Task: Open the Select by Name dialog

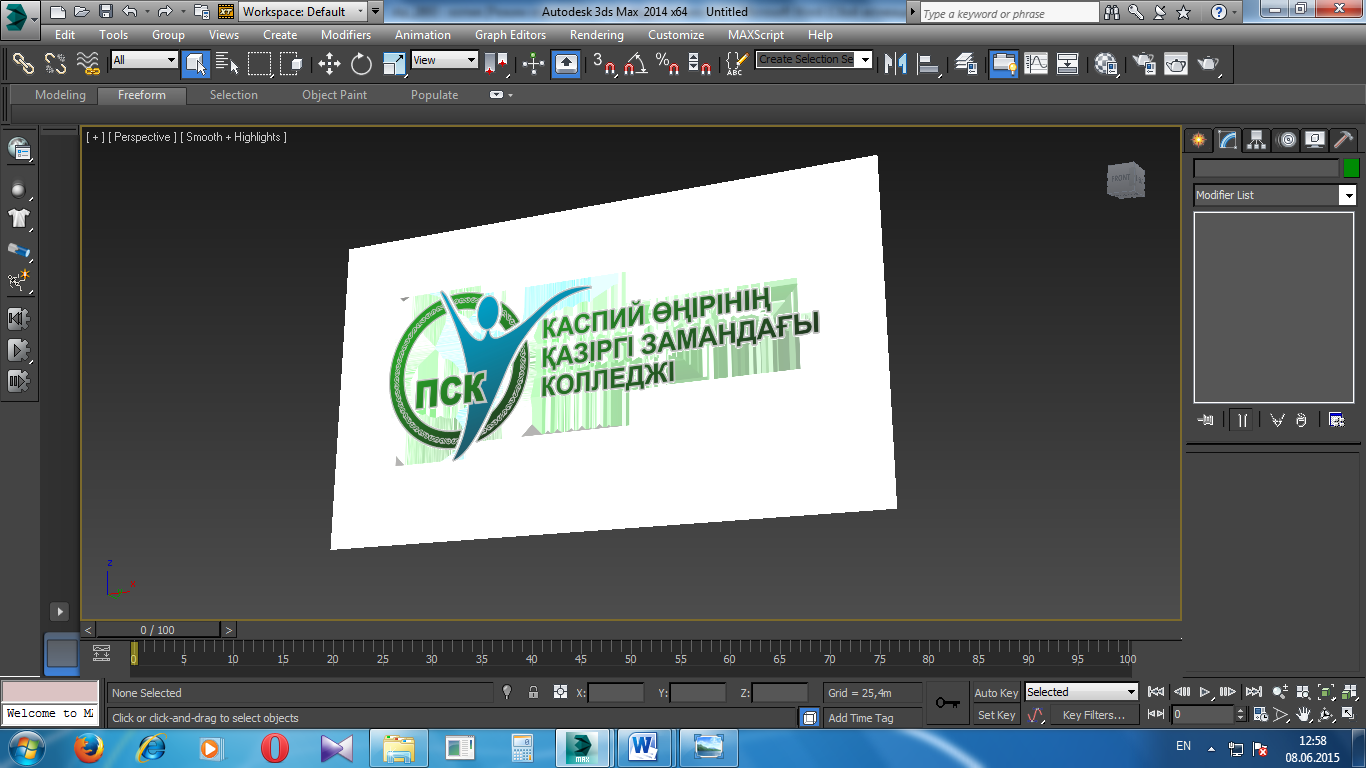Action: click(x=228, y=64)
